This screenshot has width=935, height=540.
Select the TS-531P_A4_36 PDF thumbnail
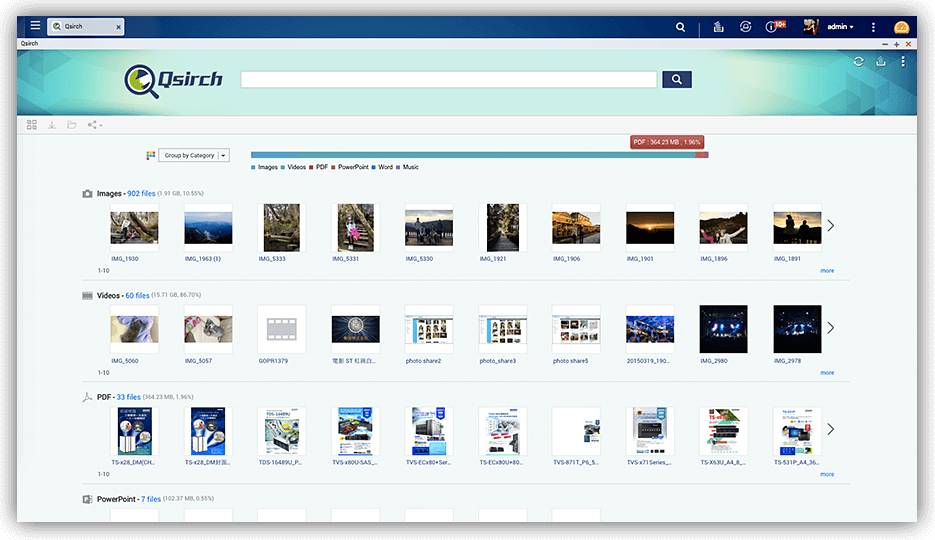(797, 431)
